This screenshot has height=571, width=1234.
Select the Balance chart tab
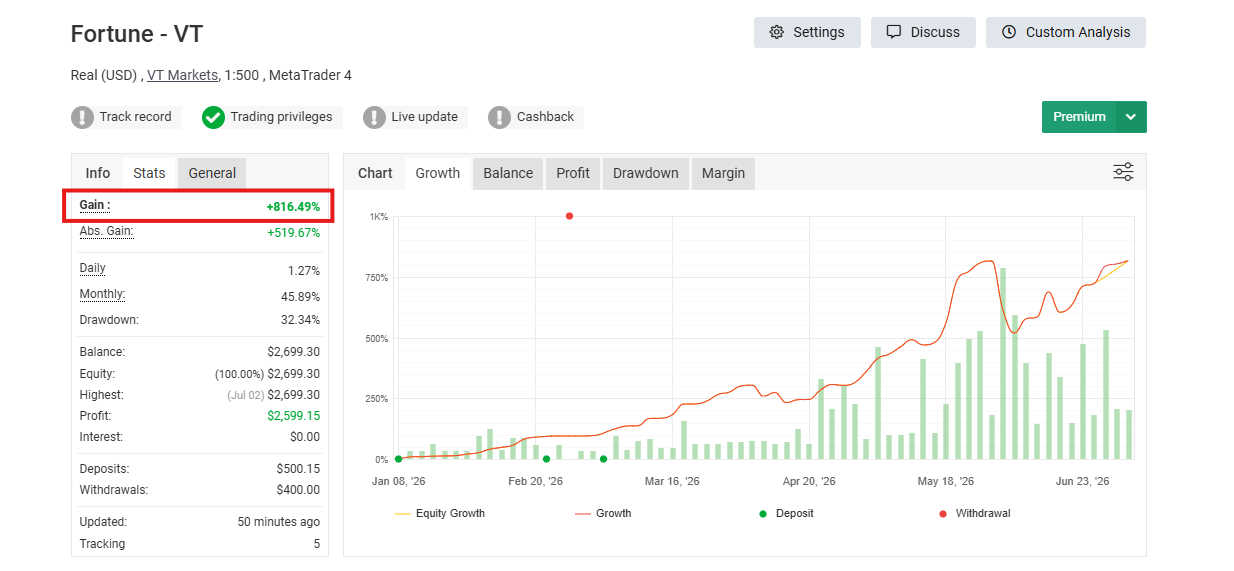508,173
